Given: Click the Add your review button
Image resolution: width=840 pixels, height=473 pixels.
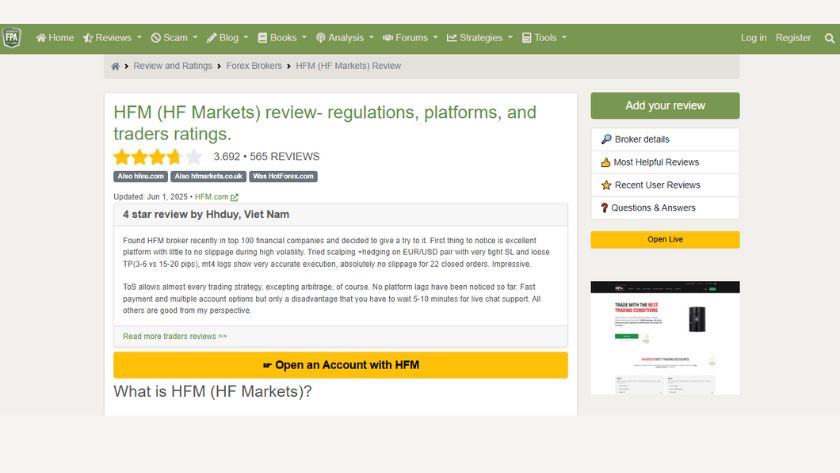Looking at the screenshot, I should coord(665,106).
